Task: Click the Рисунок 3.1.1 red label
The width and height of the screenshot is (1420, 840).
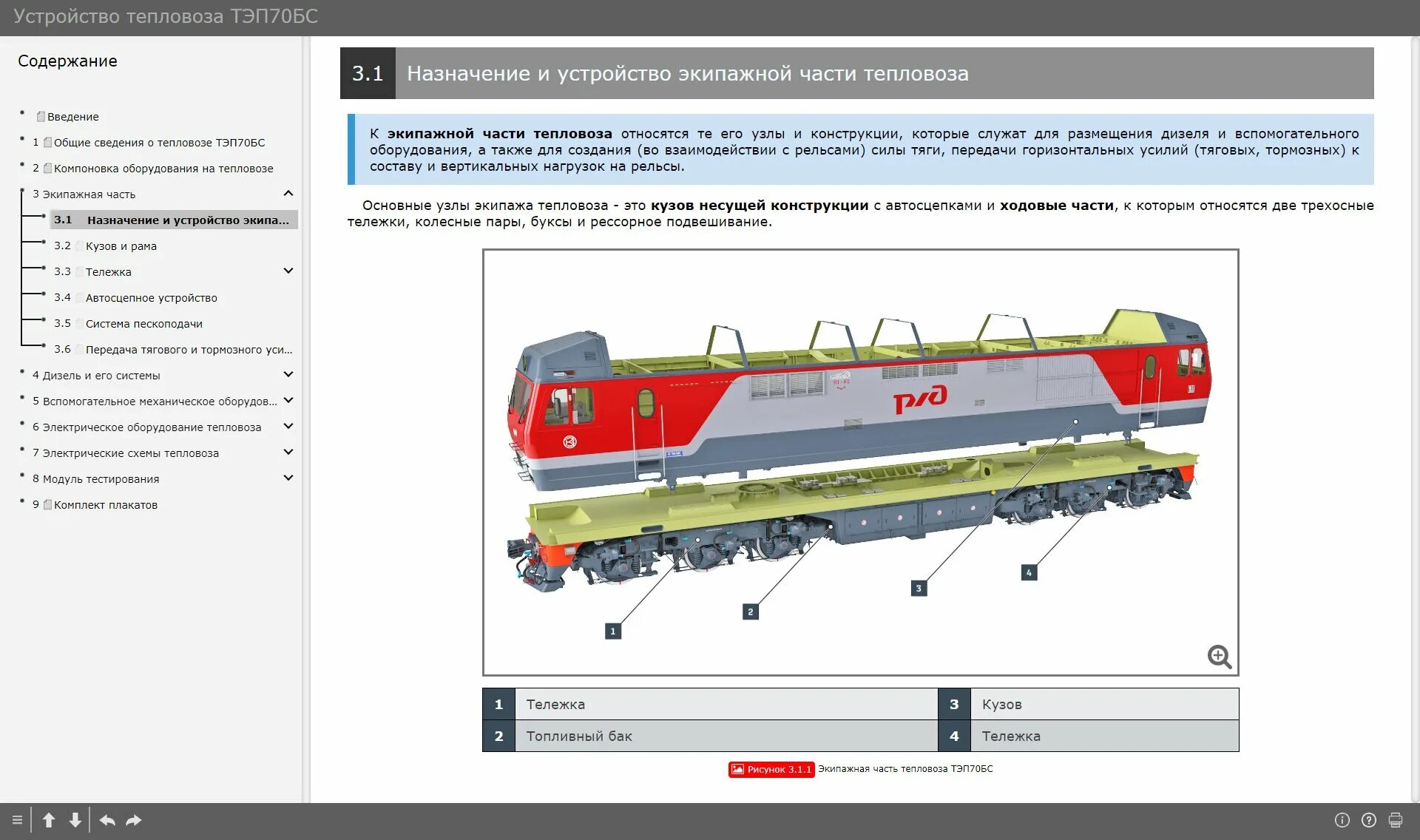Action: pyautogui.click(x=771, y=770)
